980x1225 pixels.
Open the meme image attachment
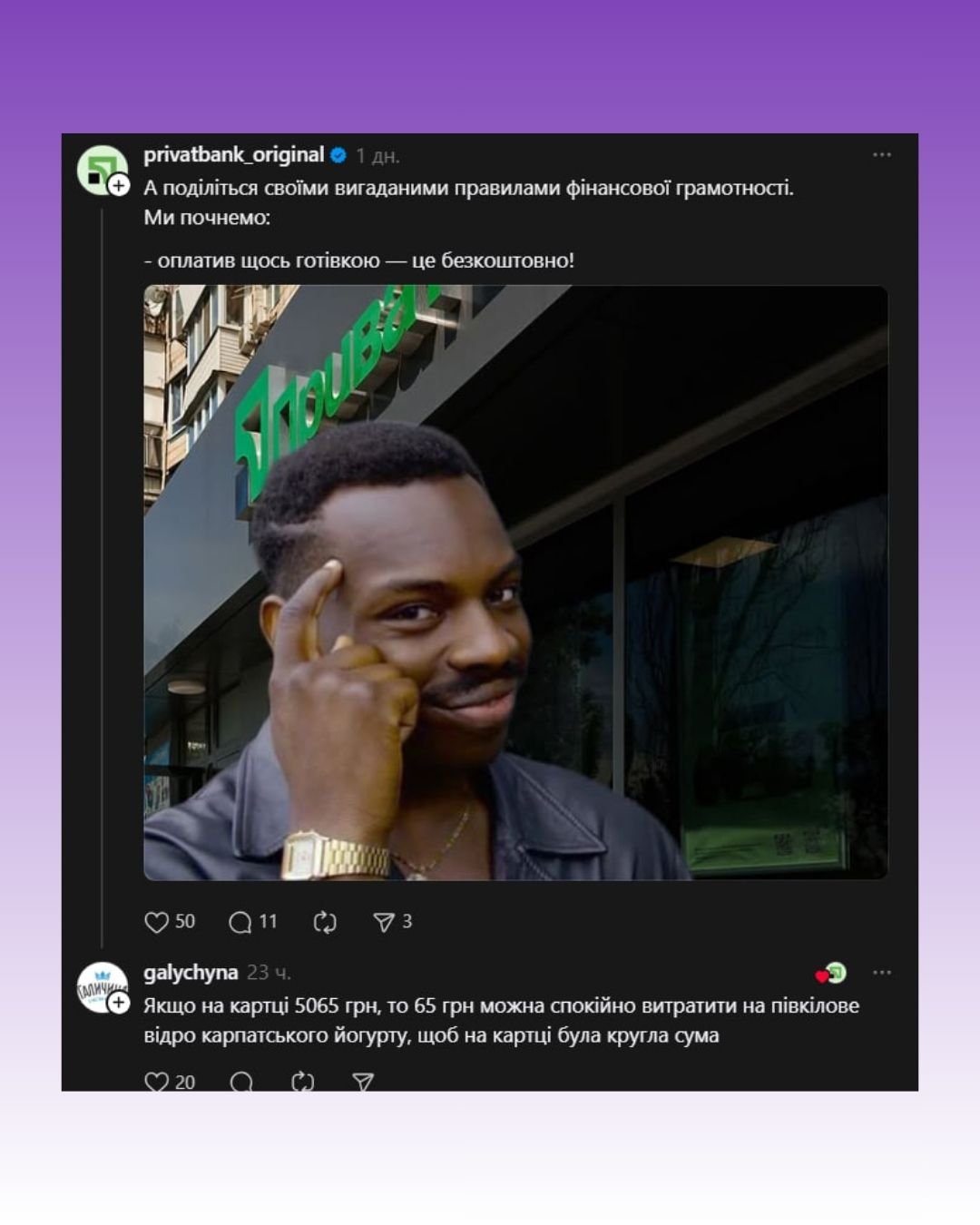tap(515, 583)
